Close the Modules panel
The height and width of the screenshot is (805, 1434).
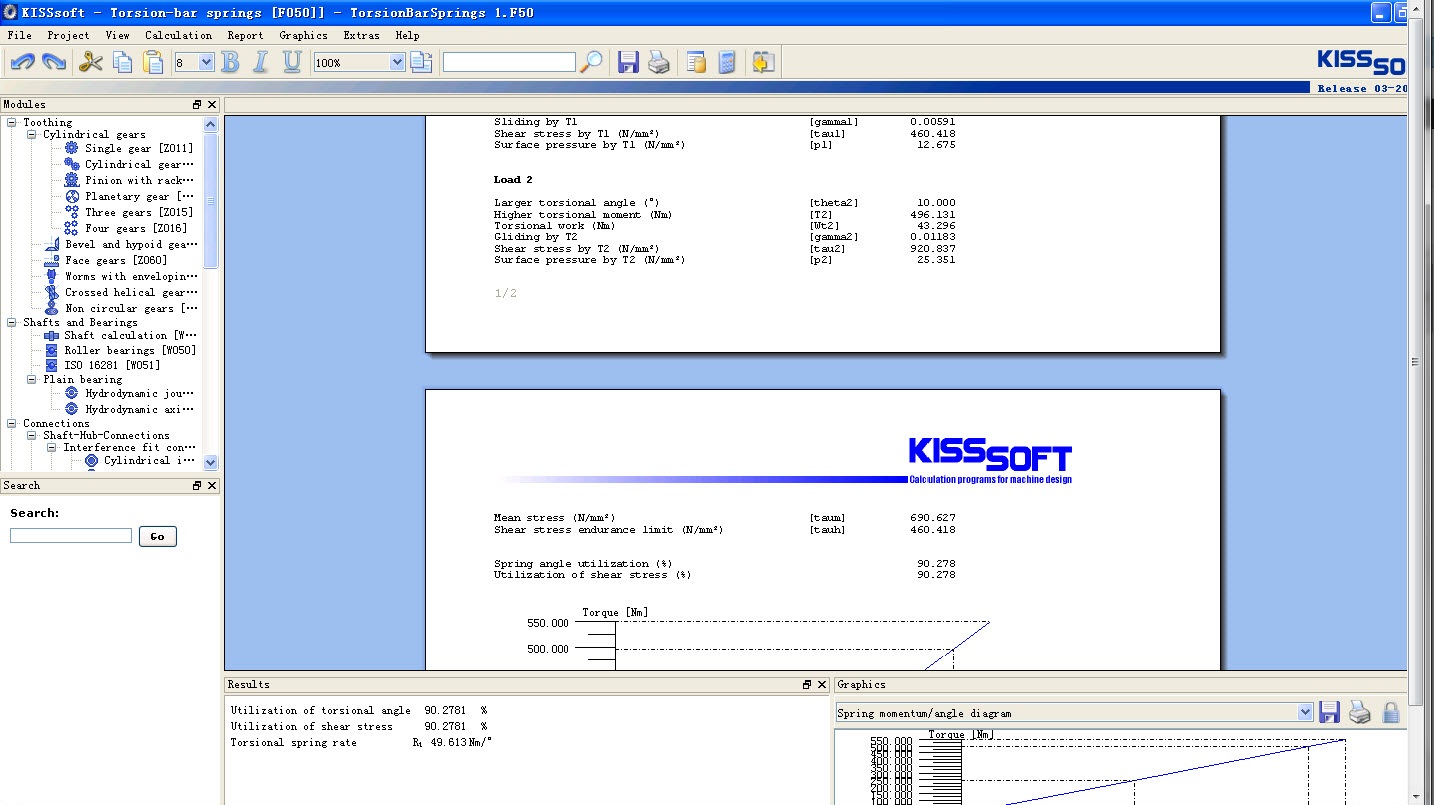coord(212,104)
